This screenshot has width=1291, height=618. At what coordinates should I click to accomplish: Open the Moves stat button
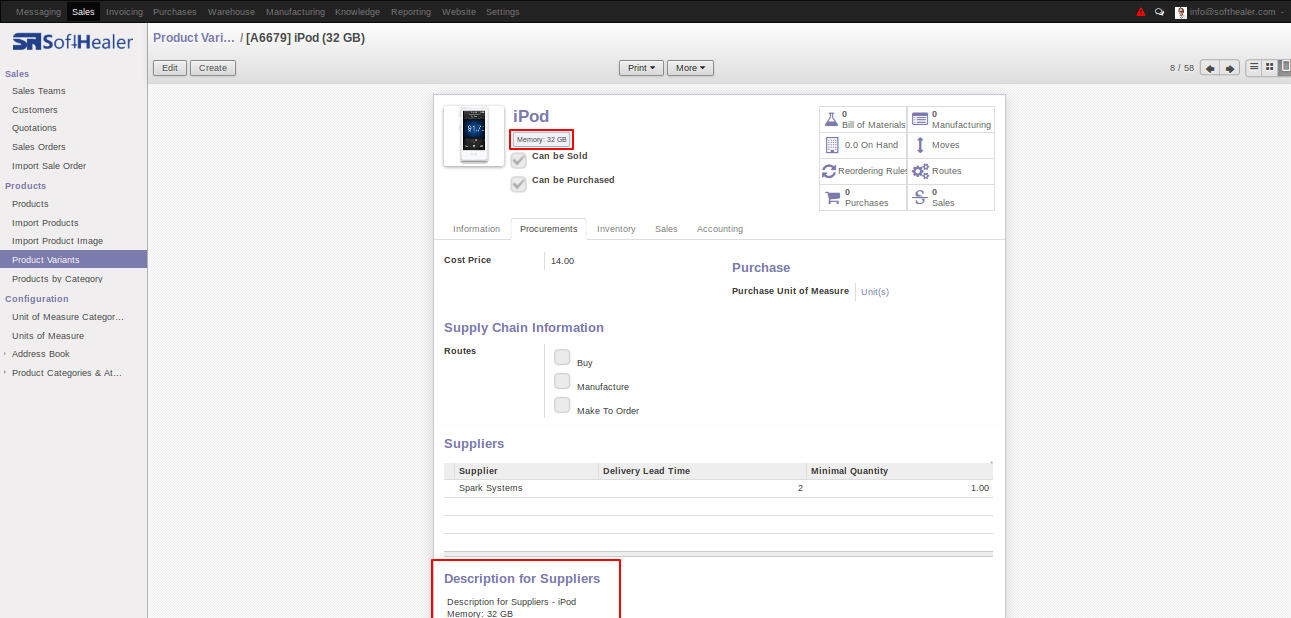click(951, 145)
